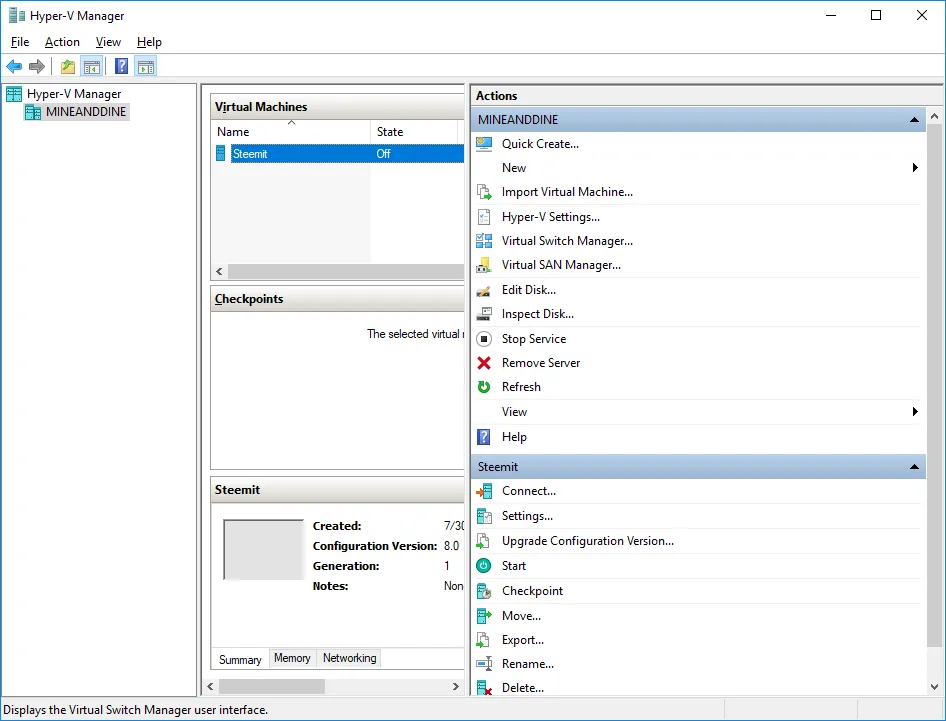Expand the View submenu arrow in Actions
The width and height of the screenshot is (946, 721).
915,411
